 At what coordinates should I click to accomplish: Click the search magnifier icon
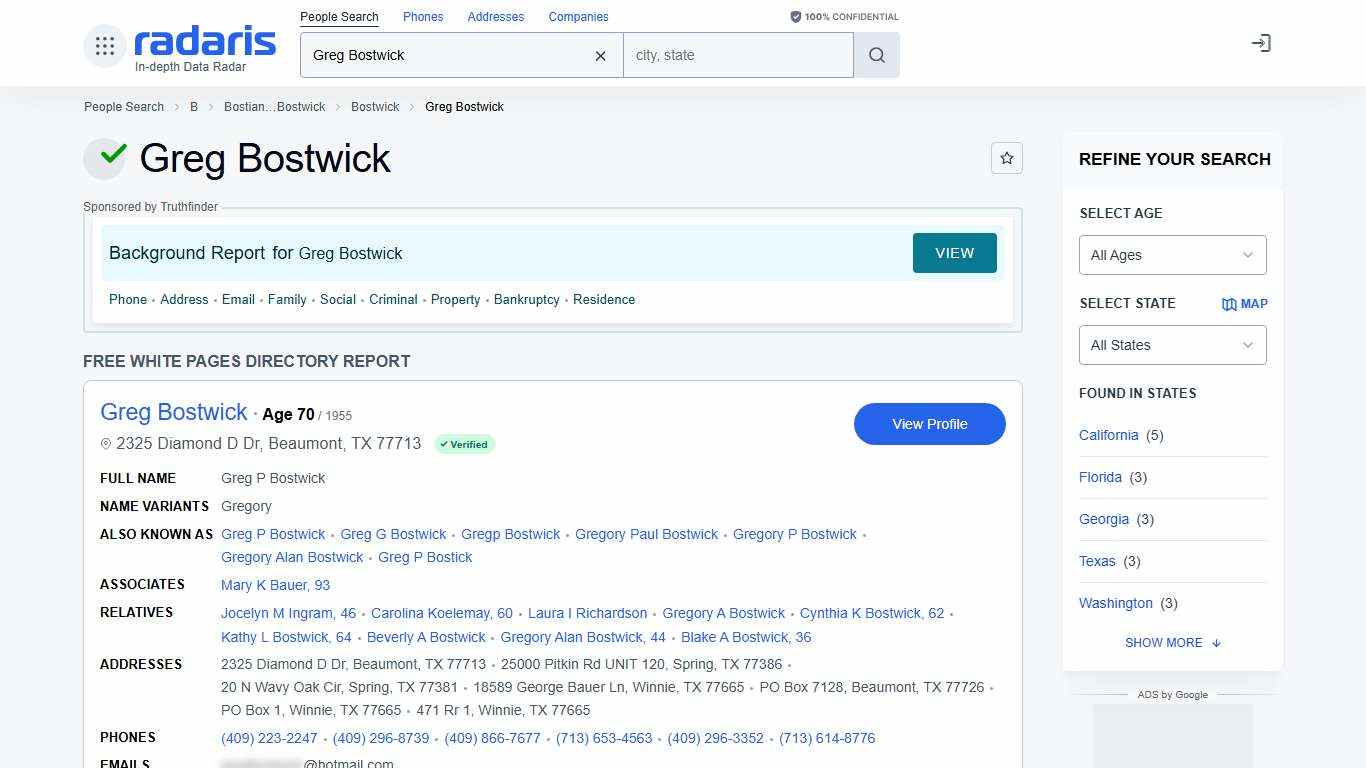coord(875,55)
